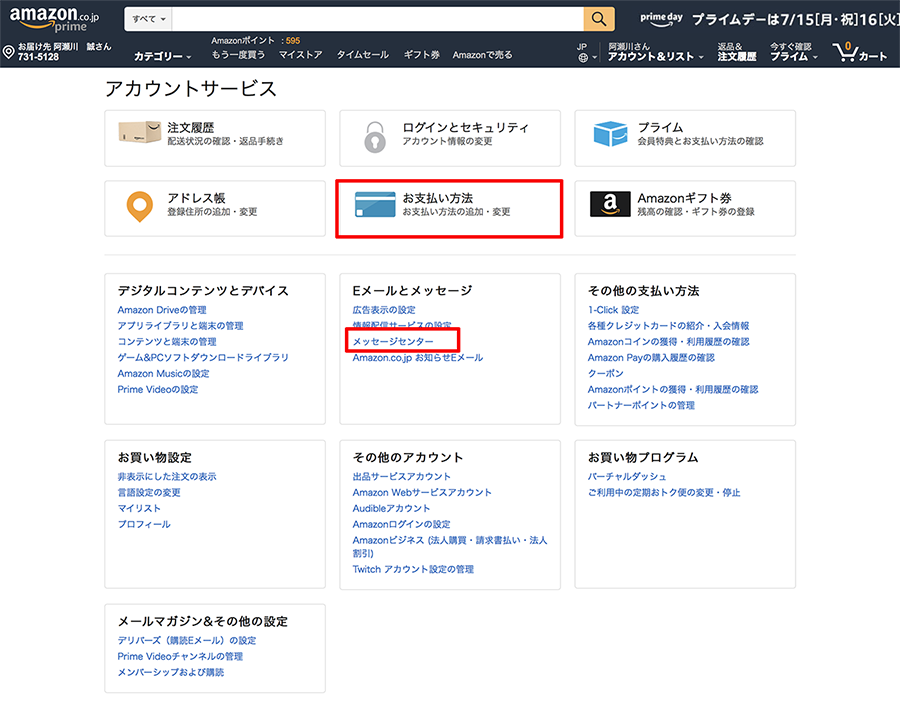The height and width of the screenshot is (711, 900).
Task: Open タイムセール
Action: click(x=363, y=55)
